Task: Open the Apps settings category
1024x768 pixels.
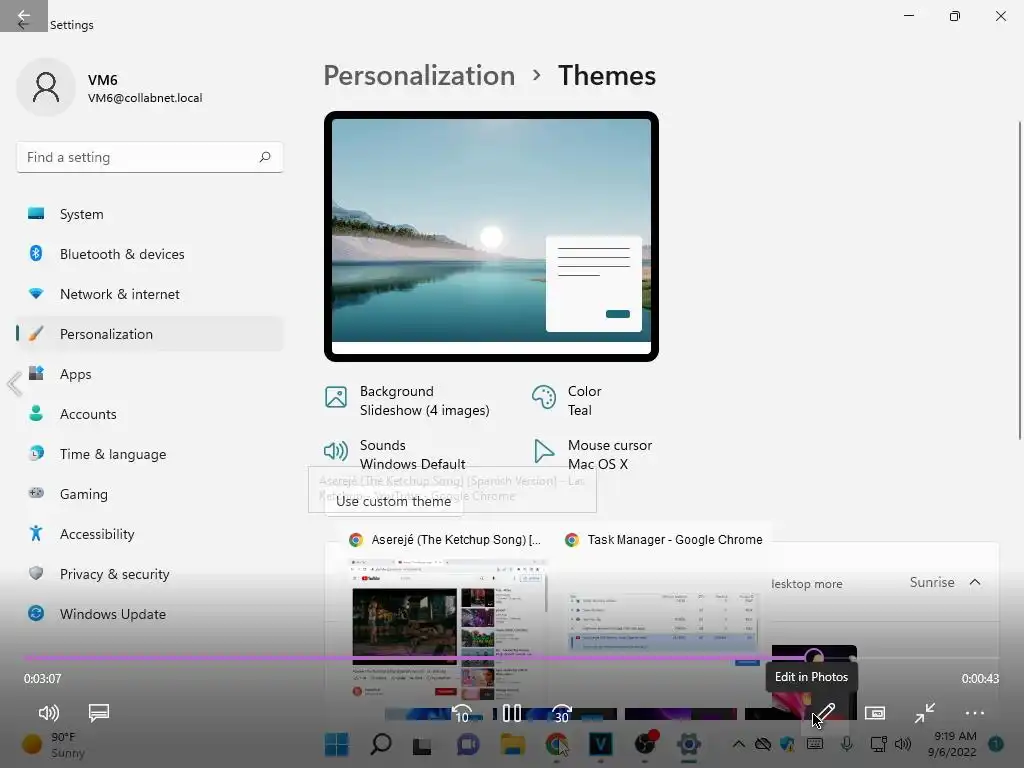Action: 150,374
